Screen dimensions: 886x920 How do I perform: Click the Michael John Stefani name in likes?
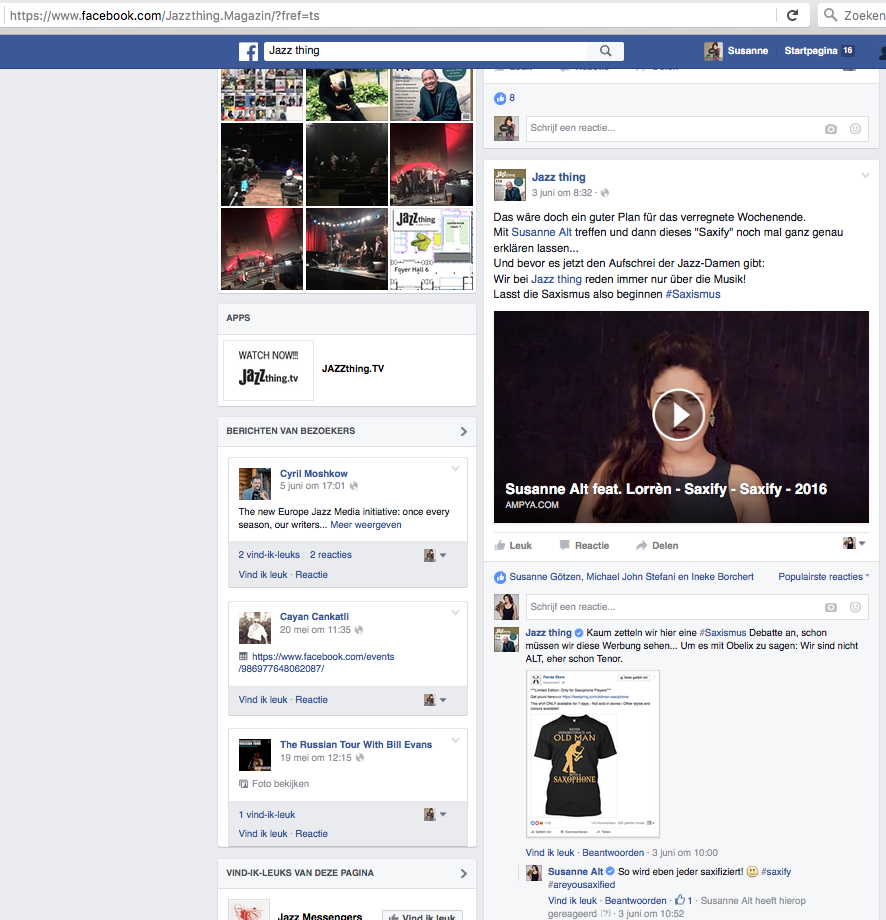point(631,577)
